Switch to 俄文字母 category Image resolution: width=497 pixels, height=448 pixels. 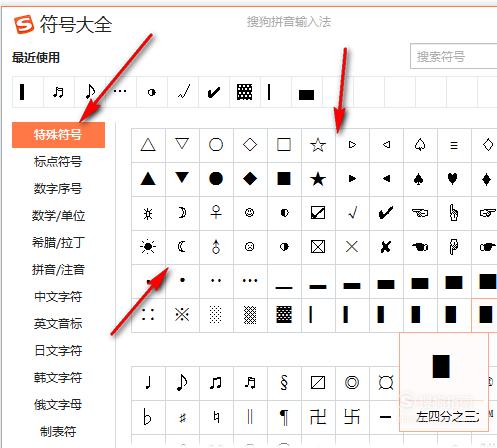tap(58, 405)
